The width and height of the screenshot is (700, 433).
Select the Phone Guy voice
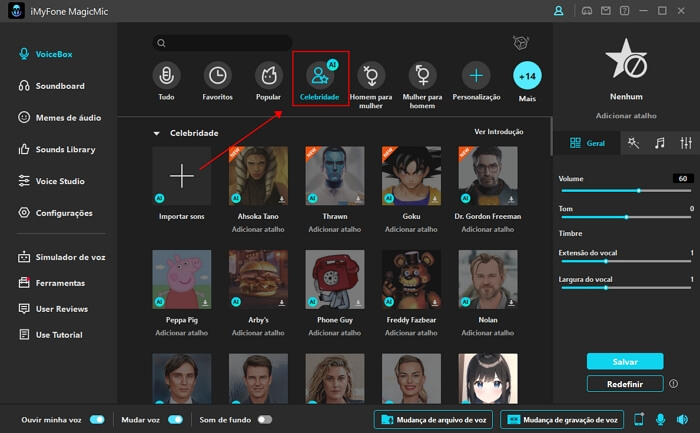[x=335, y=279]
